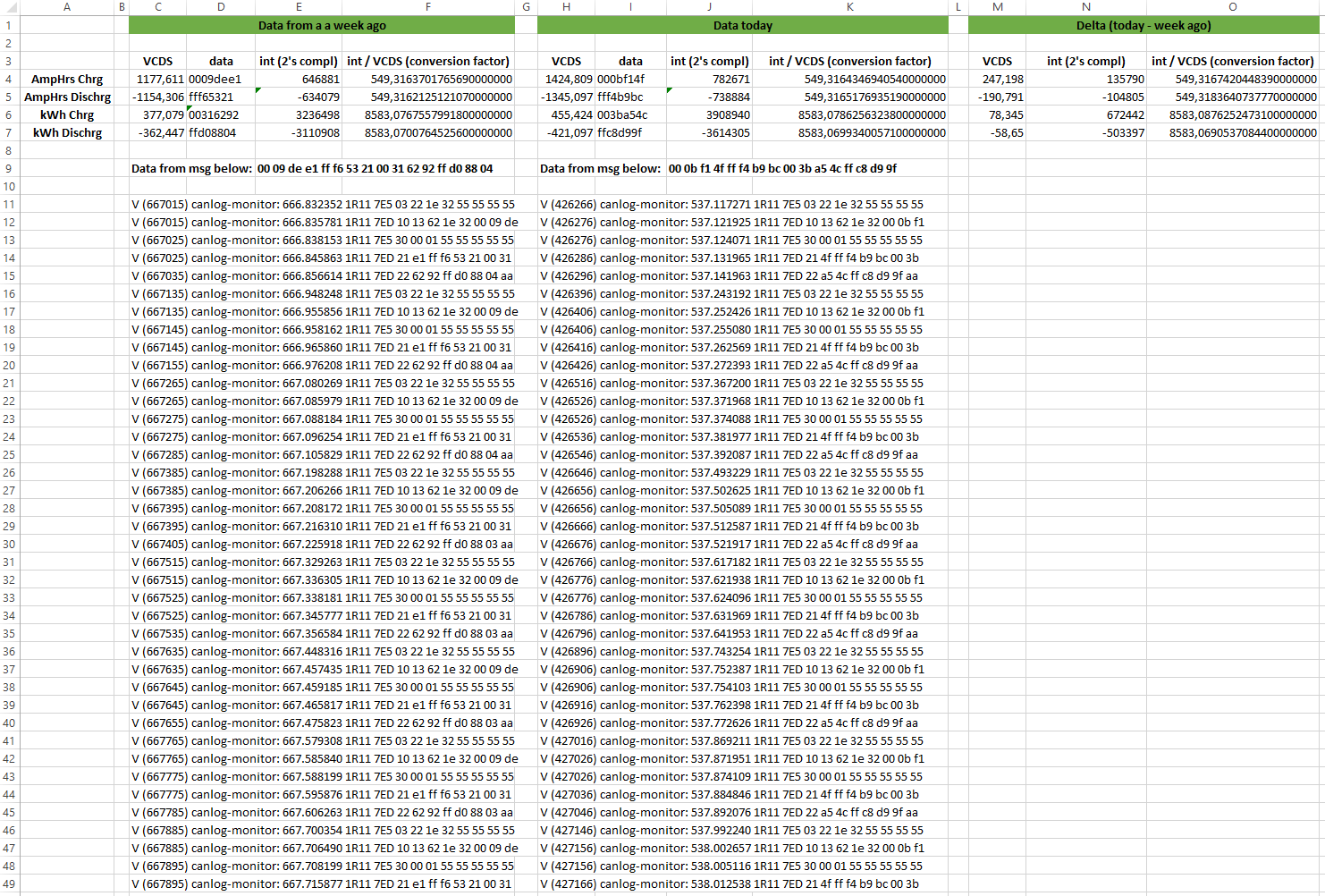Image resolution: width=1325 pixels, height=896 pixels.
Task: Click message bytes cell starting "00 0b f1 4f"
Action: pos(782,168)
